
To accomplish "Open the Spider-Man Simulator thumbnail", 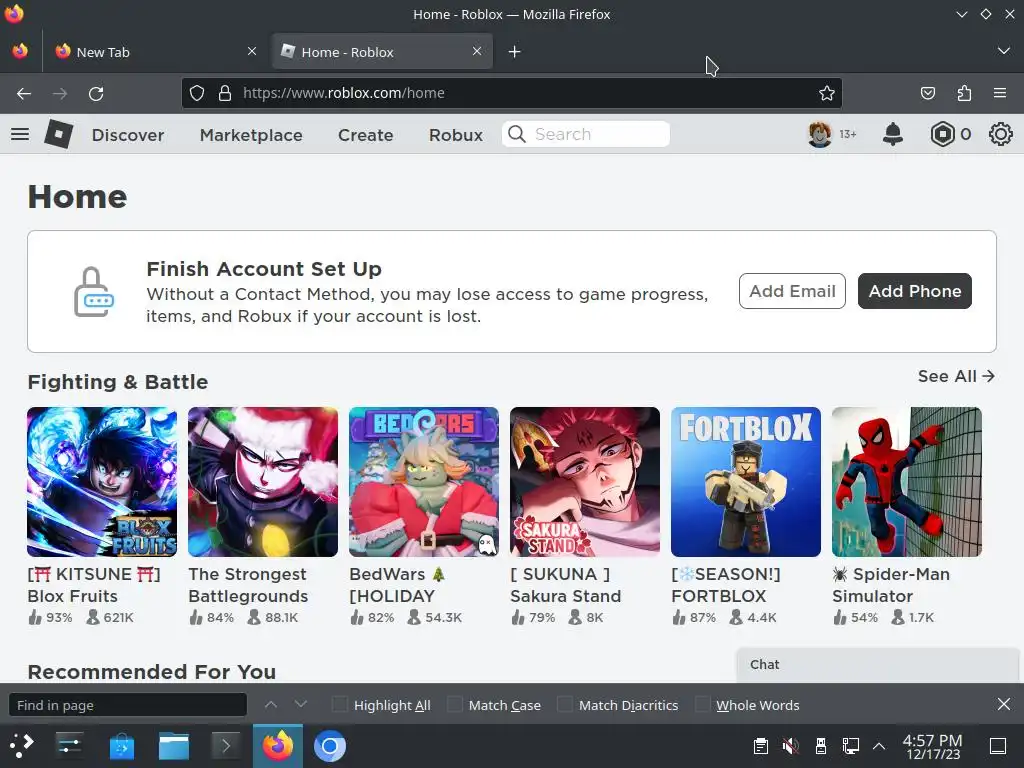I will point(907,482).
